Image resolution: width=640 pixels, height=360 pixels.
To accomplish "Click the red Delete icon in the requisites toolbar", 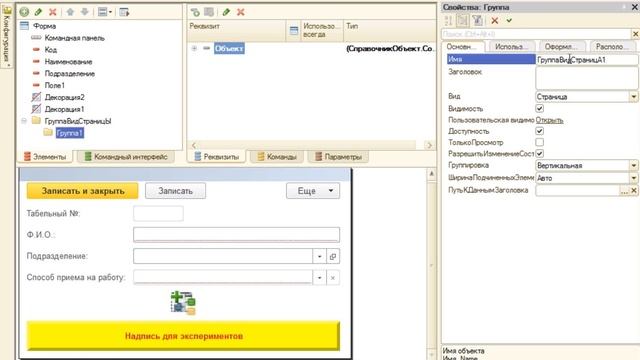I will click(x=241, y=12).
